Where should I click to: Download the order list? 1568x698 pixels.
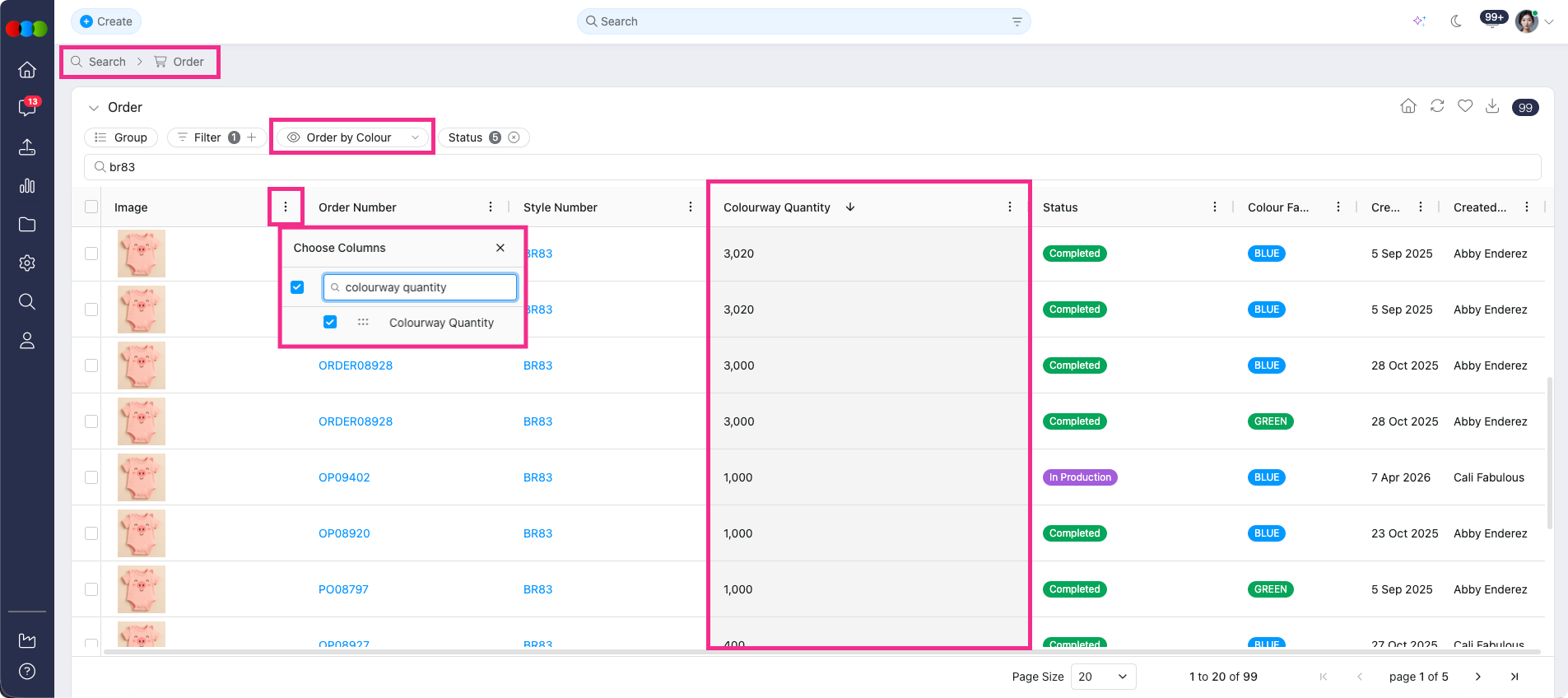[x=1492, y=106]
